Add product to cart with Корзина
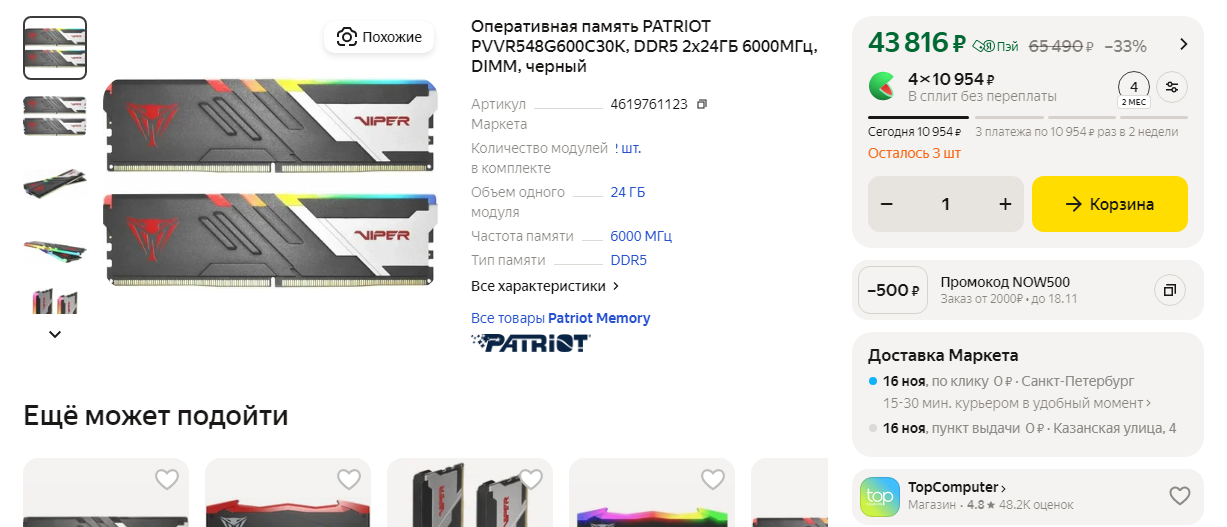The width and height of the screenshot is (1227, 527). pyautogui.click(x=1110, y=204)
